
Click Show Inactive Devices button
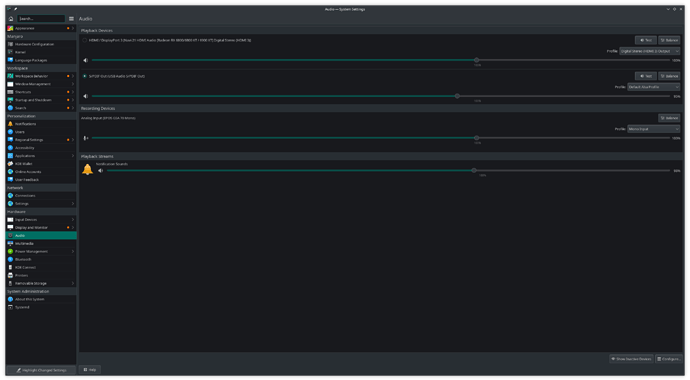(631, 359)
